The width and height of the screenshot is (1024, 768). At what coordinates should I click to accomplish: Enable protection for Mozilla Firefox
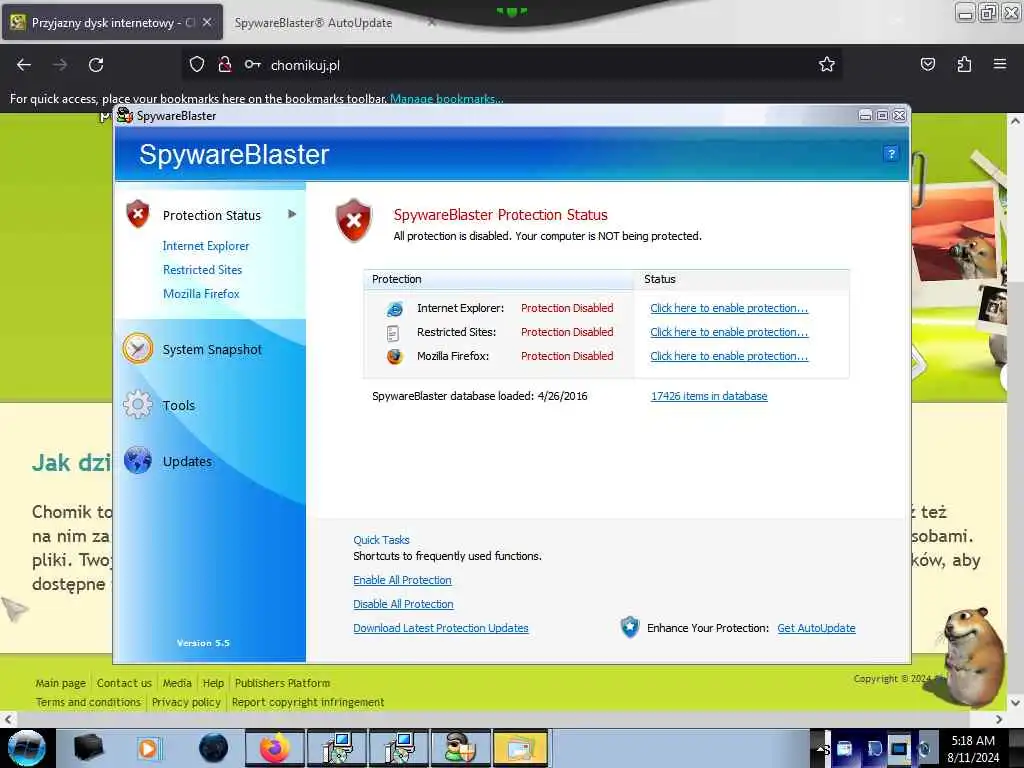(x=729, y=357)
